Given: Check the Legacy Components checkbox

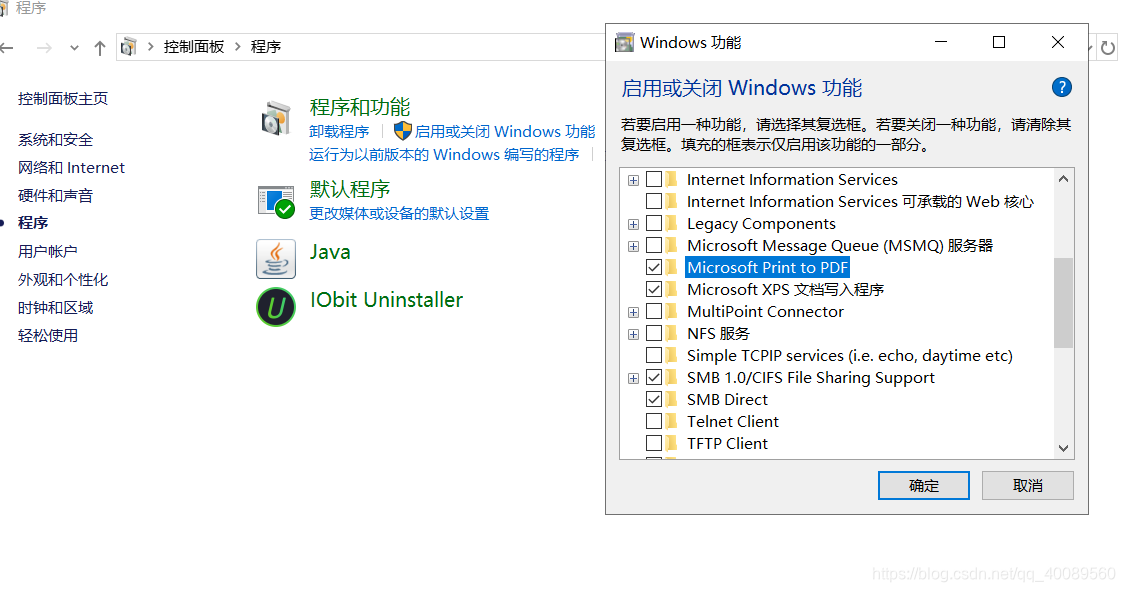Looking at the screenshot, I should point(654,223).
